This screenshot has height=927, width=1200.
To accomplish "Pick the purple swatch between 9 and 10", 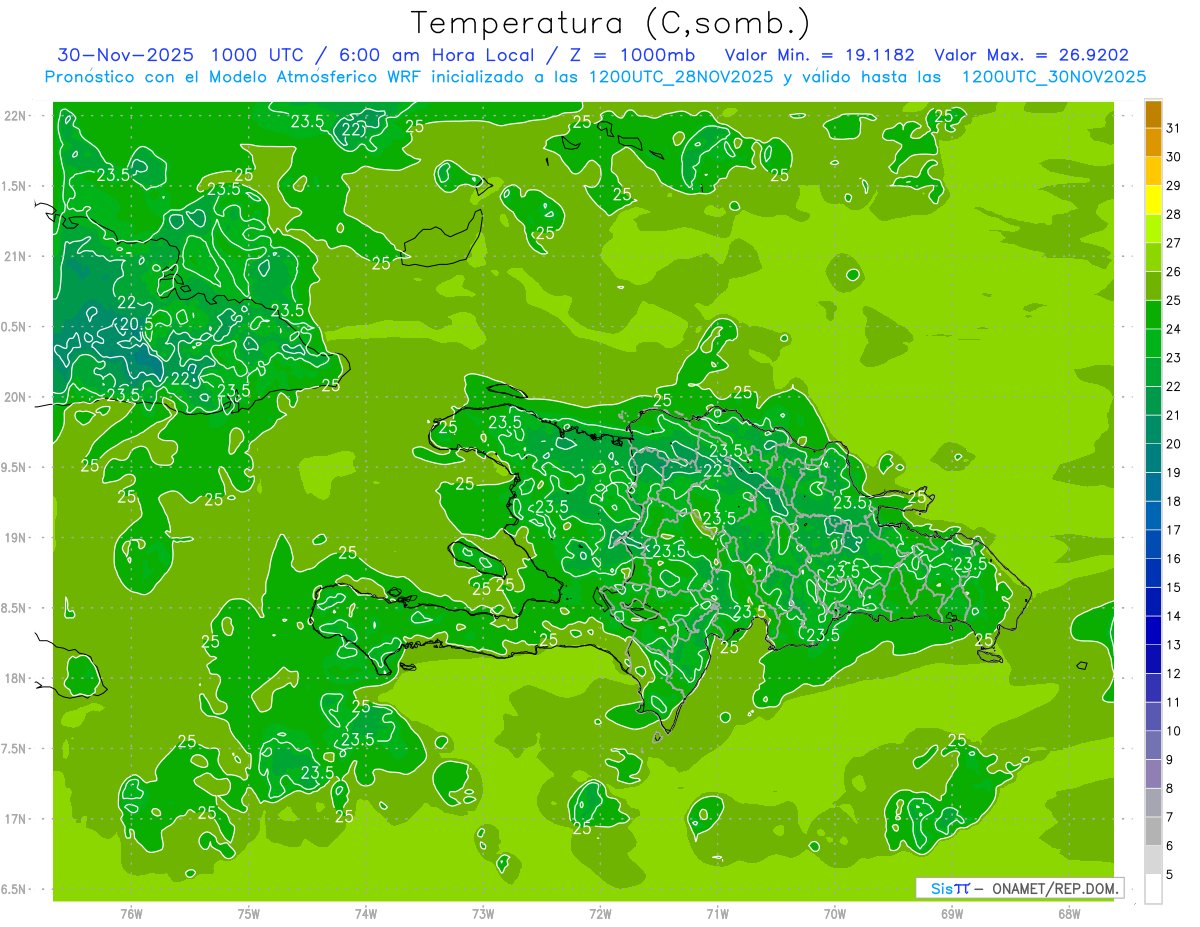I will click(x=1153, y=745).
